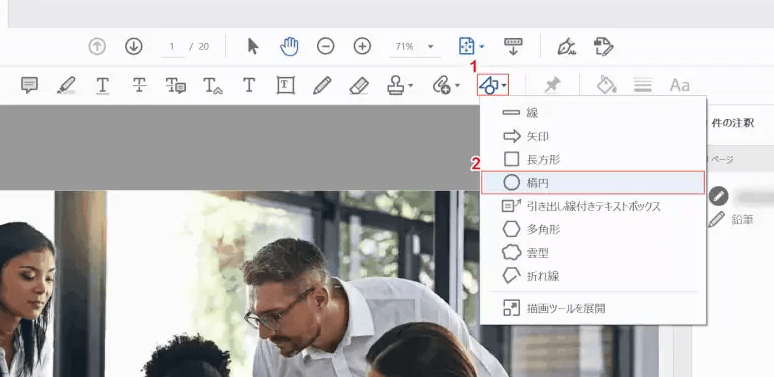The height and width of the screenshot is (377, 774).
Task: Select the fit page view icon
Action: [466, 46]
